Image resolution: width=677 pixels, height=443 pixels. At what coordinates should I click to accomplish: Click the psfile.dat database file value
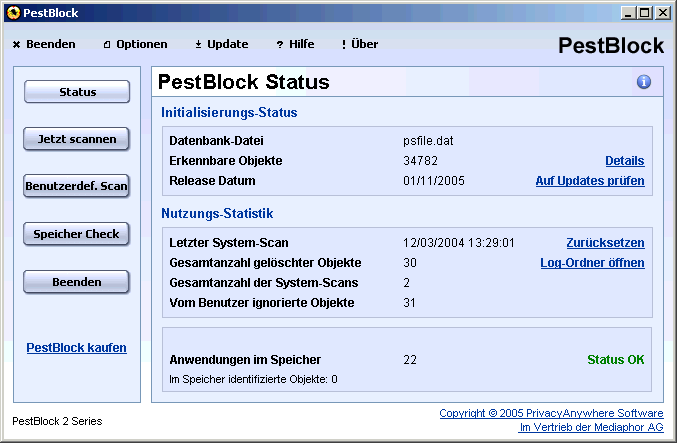428,141
